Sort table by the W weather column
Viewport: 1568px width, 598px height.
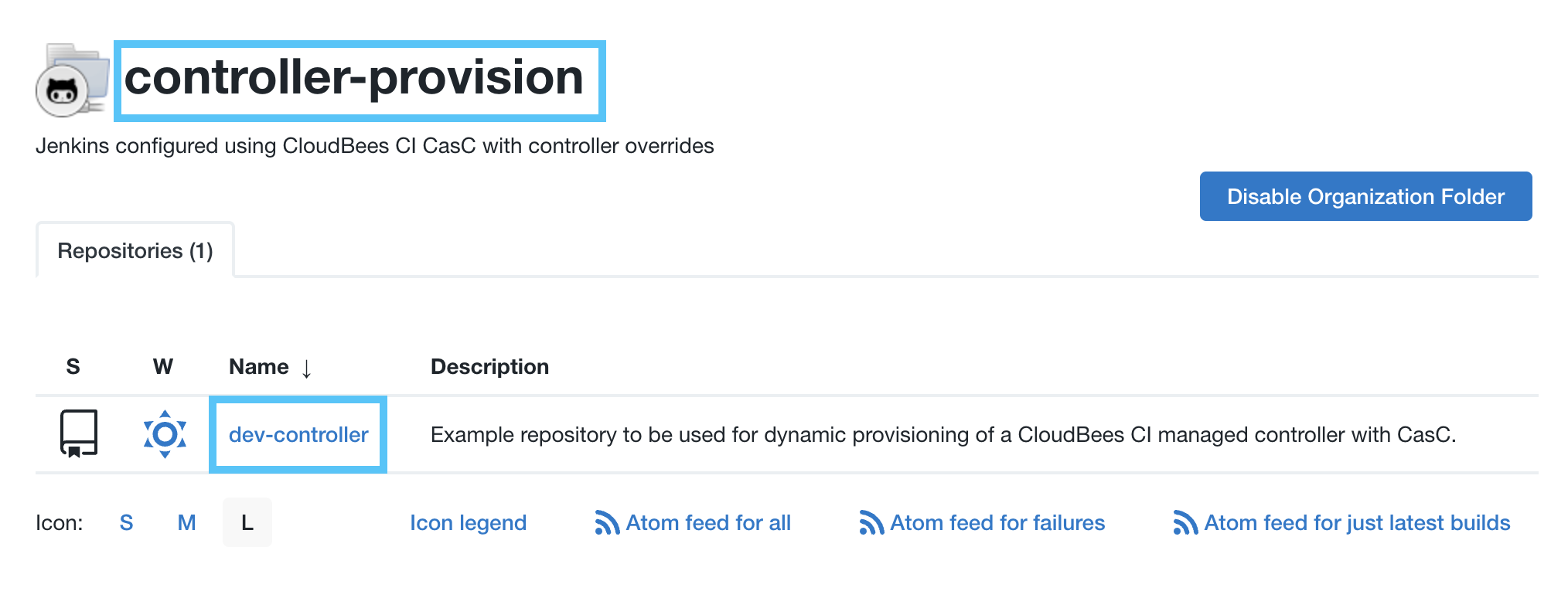[163, 367]
